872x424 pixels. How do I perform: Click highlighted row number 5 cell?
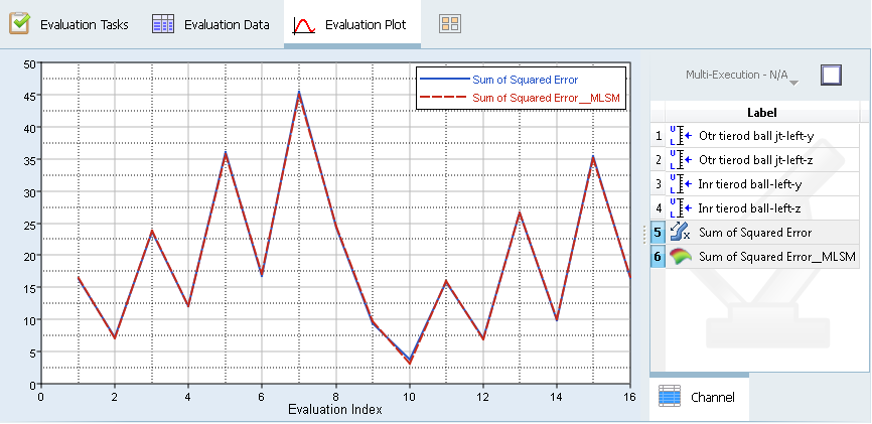coord(658,233)
